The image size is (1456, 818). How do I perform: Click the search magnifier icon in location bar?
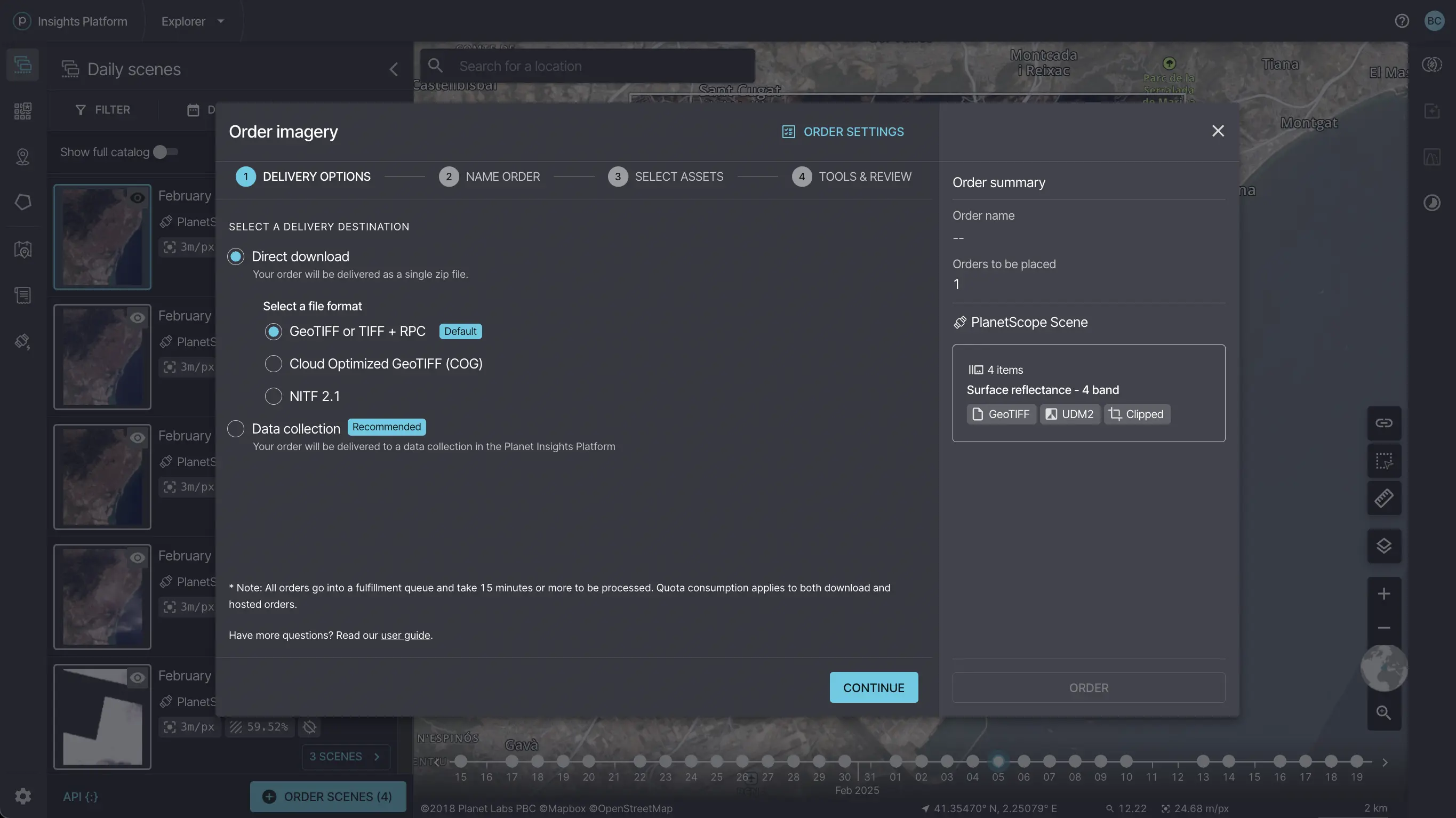coord(435,66)
